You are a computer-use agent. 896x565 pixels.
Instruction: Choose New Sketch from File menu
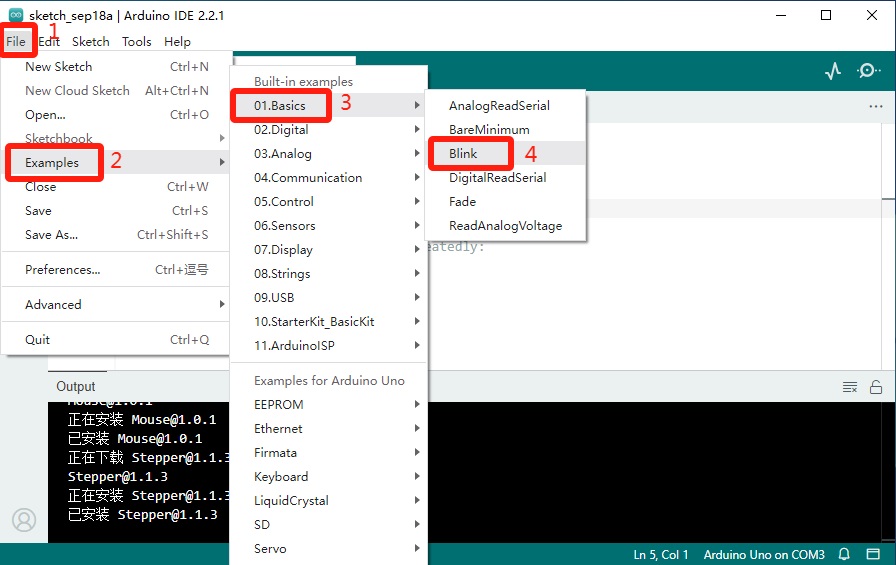point(116,67)
